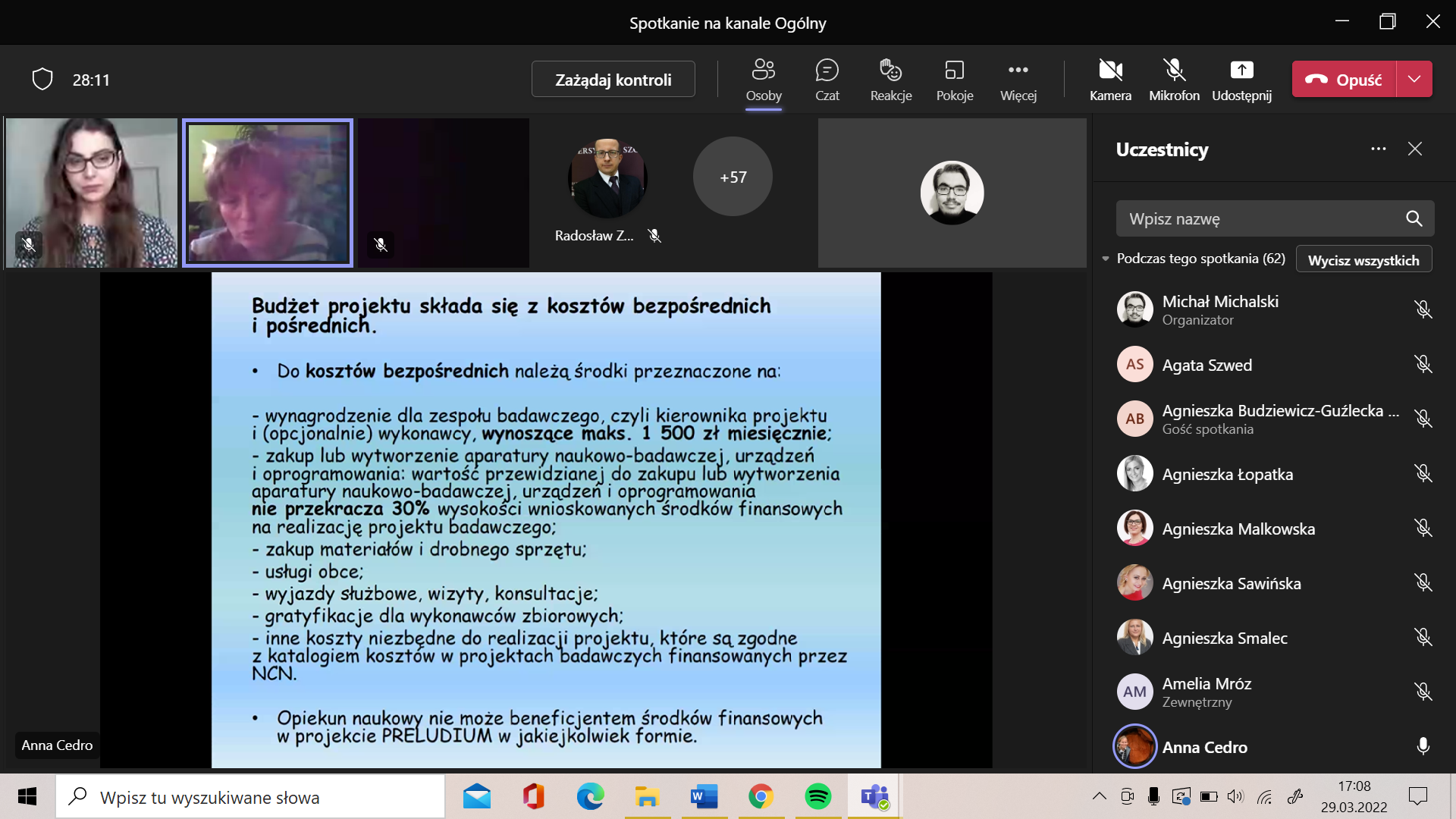Toggle mute icon for Agata Szwed
Screen dimensions: 1456x819
point(1423,365)
